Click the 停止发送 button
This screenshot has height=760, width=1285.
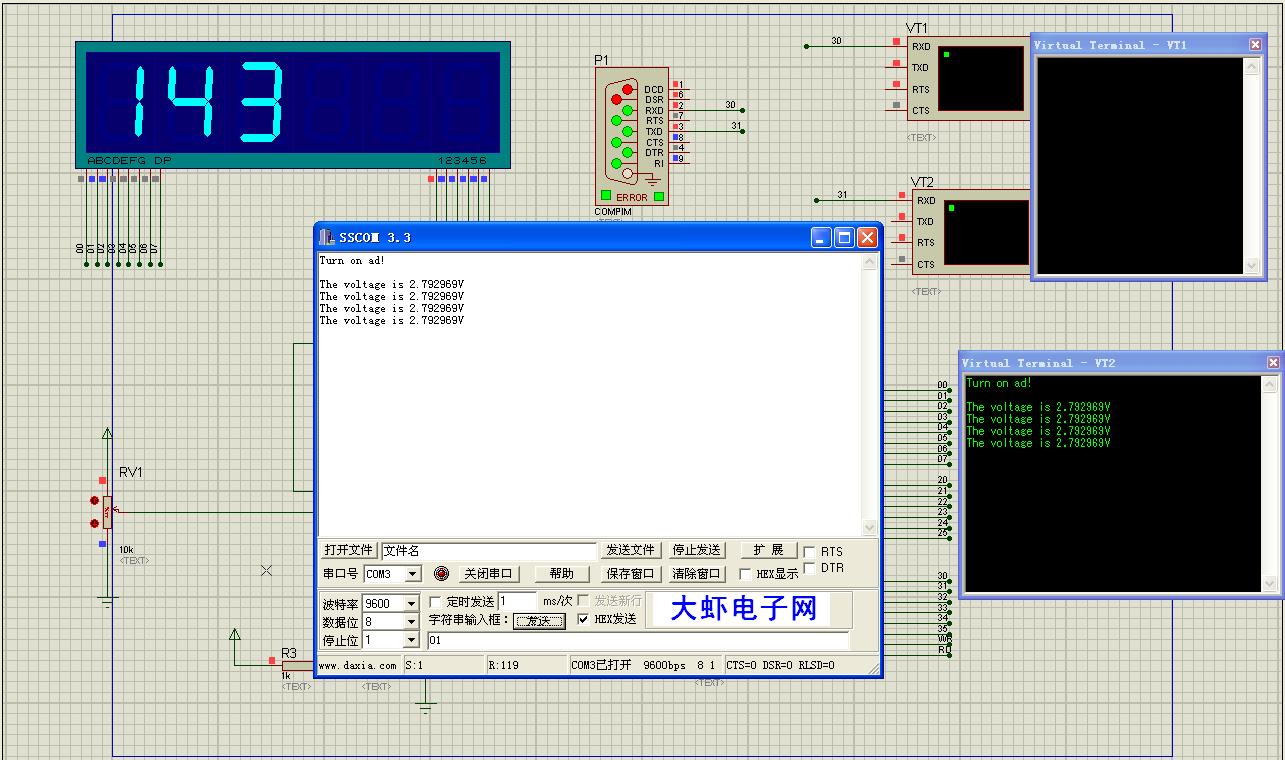click(x=697, y=550)
